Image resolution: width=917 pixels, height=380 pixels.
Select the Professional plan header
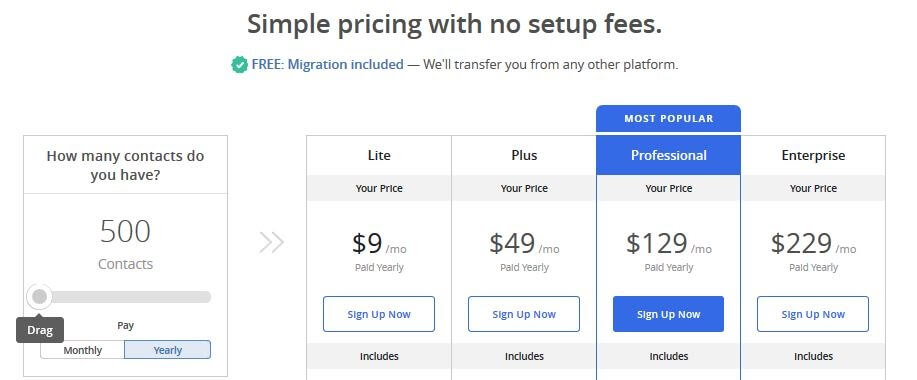click(668, 156)
